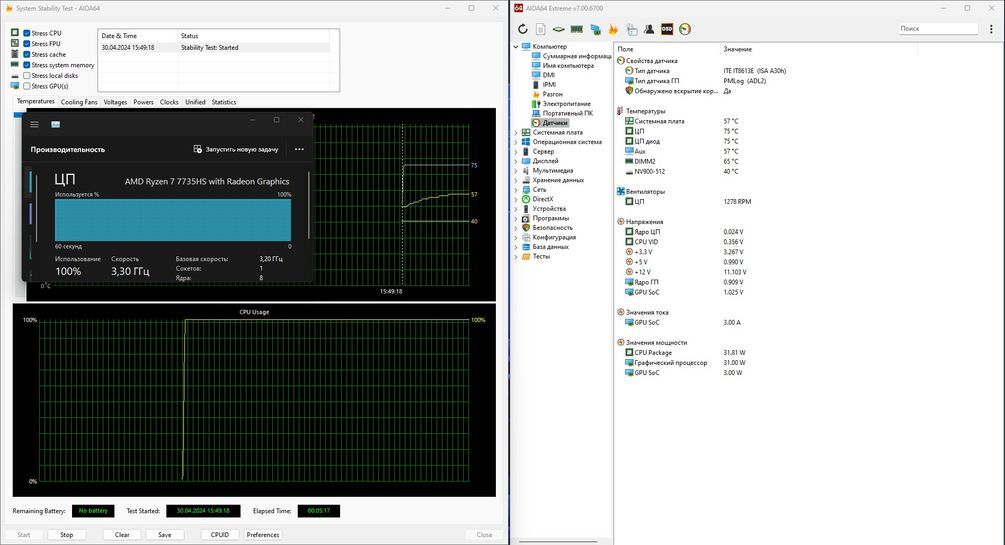The width and height of the screenshot is (1005, 545).
Task: Click the Вентиляторы fan section icon
Action: 620,191
